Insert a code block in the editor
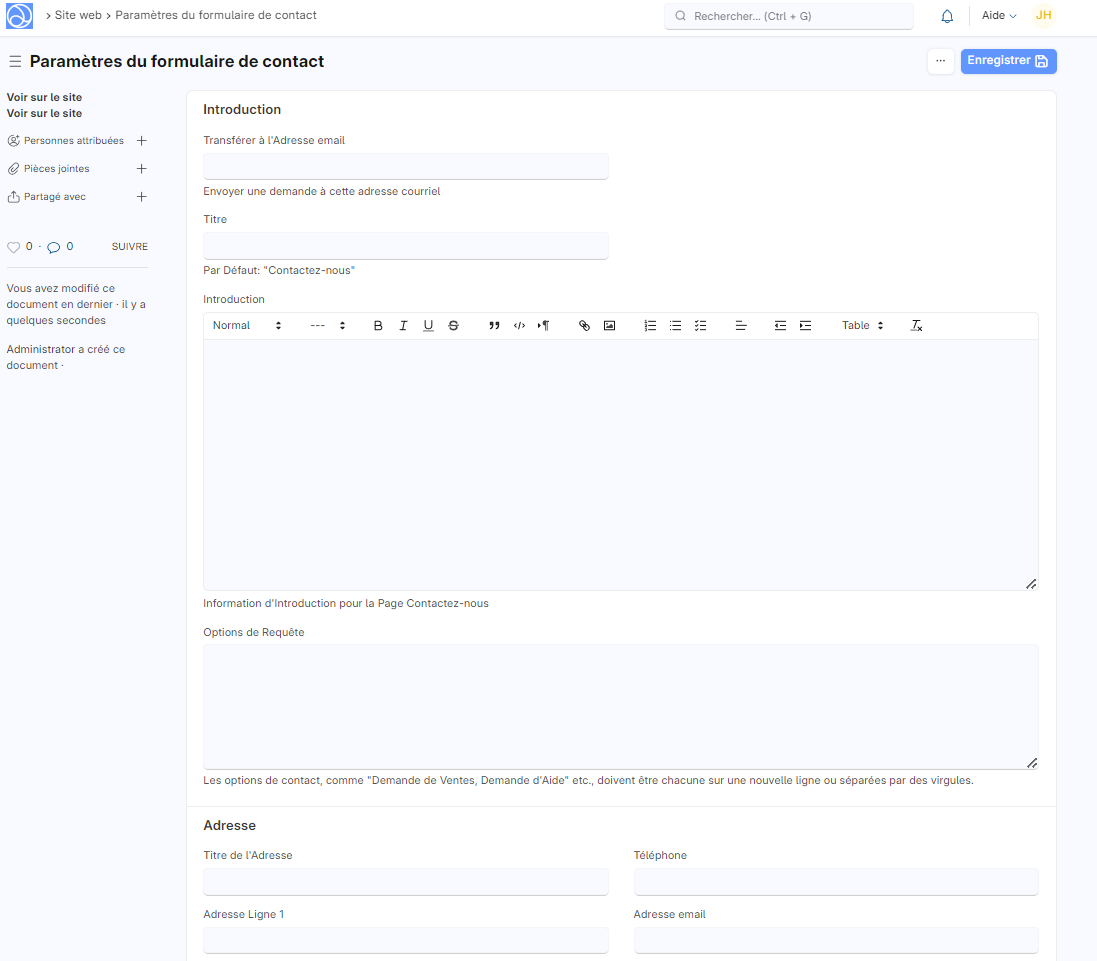Image resolution: width=1097 pixels, height=961 pixels. 519,326
